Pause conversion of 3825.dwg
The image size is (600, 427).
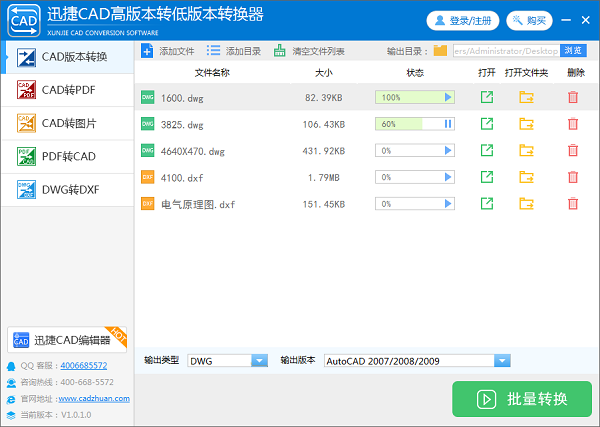448,124
